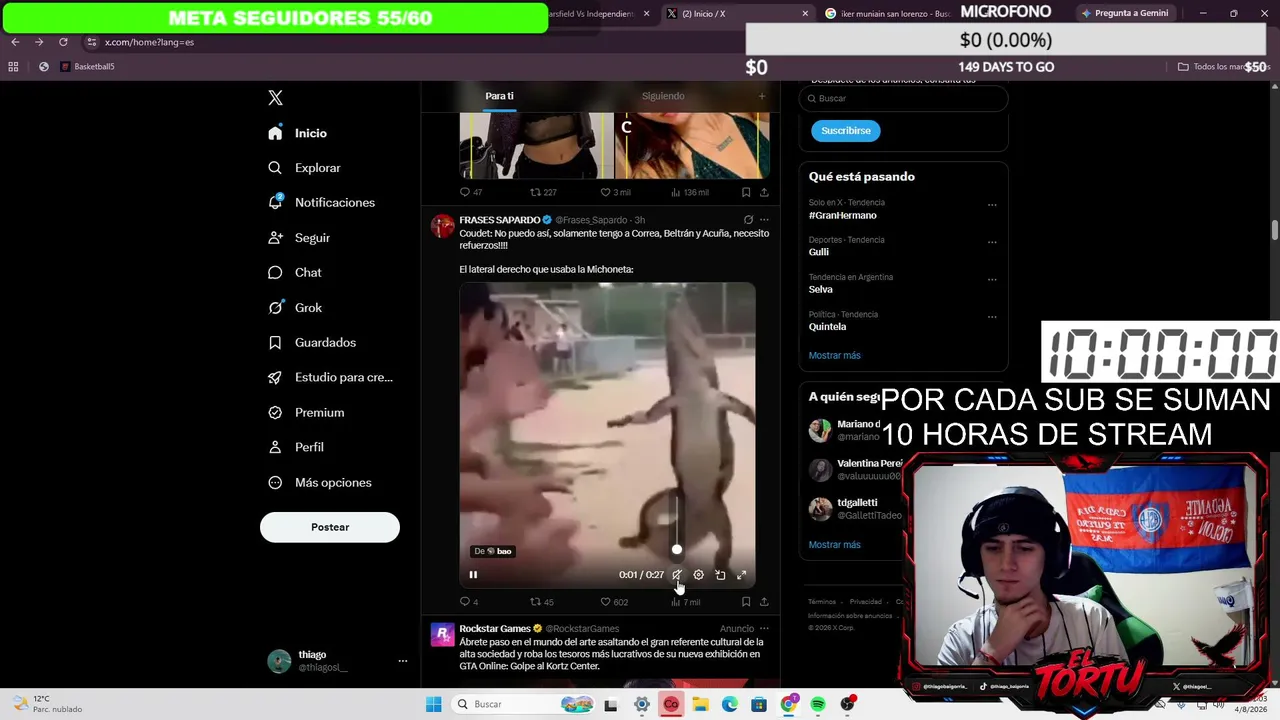This screenshot has height=720, width=1280.
Task: Click Mostrar más under Qué está pasando
Action: [835, 356]
